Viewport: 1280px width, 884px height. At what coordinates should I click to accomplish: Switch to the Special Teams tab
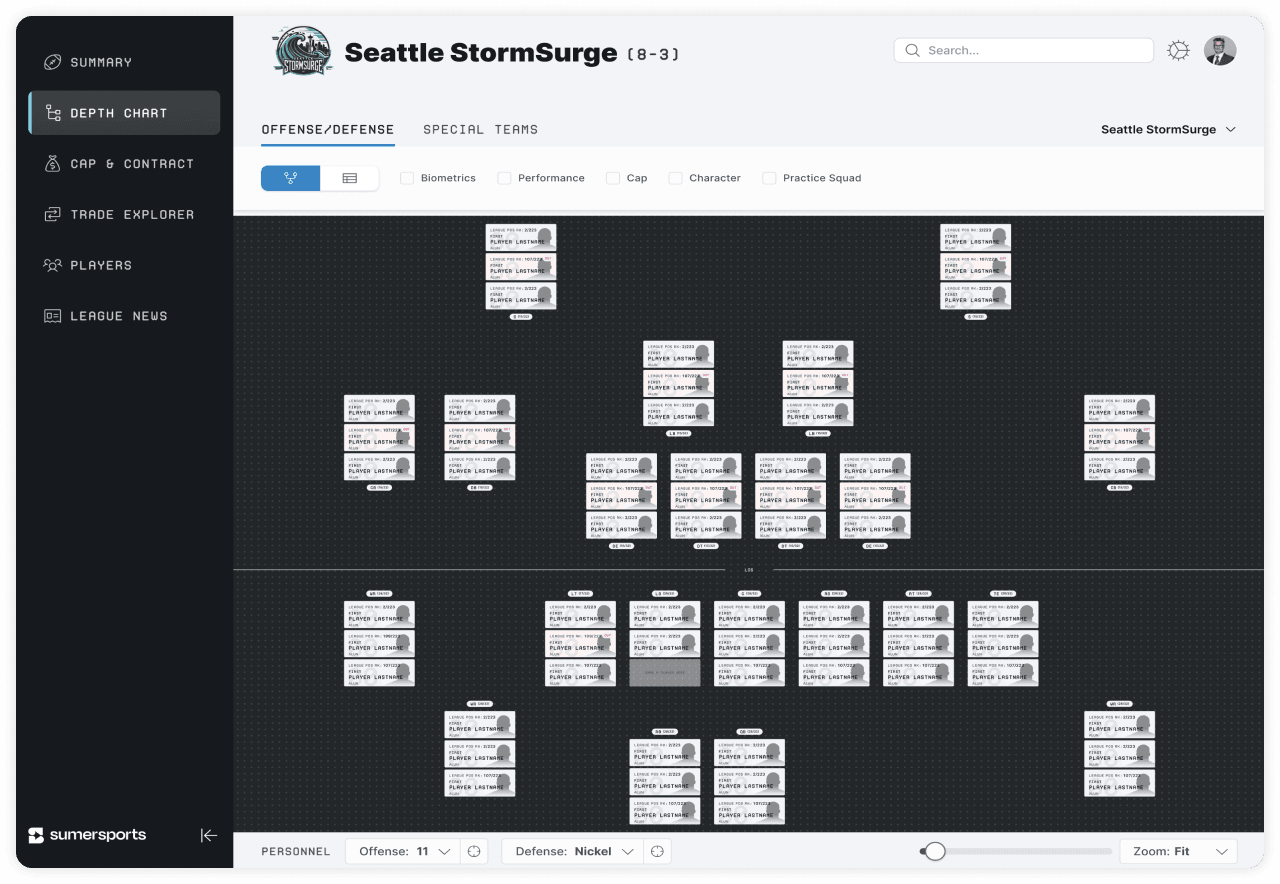point(480,130)
